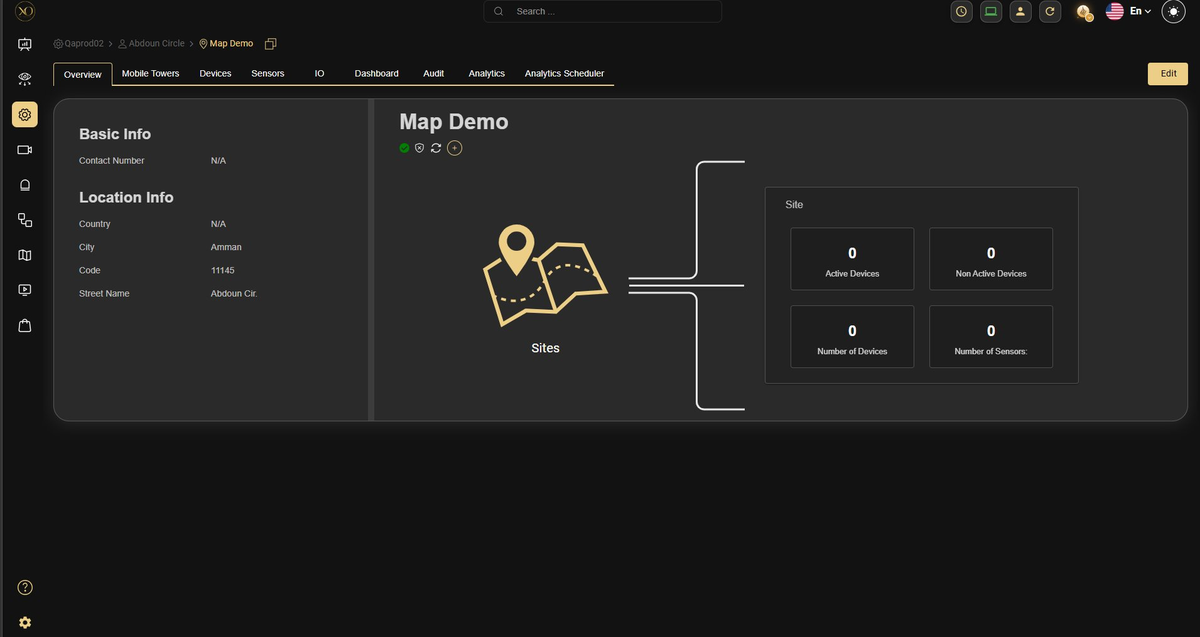Toggle the shield security status icon

tap(420, 148)
